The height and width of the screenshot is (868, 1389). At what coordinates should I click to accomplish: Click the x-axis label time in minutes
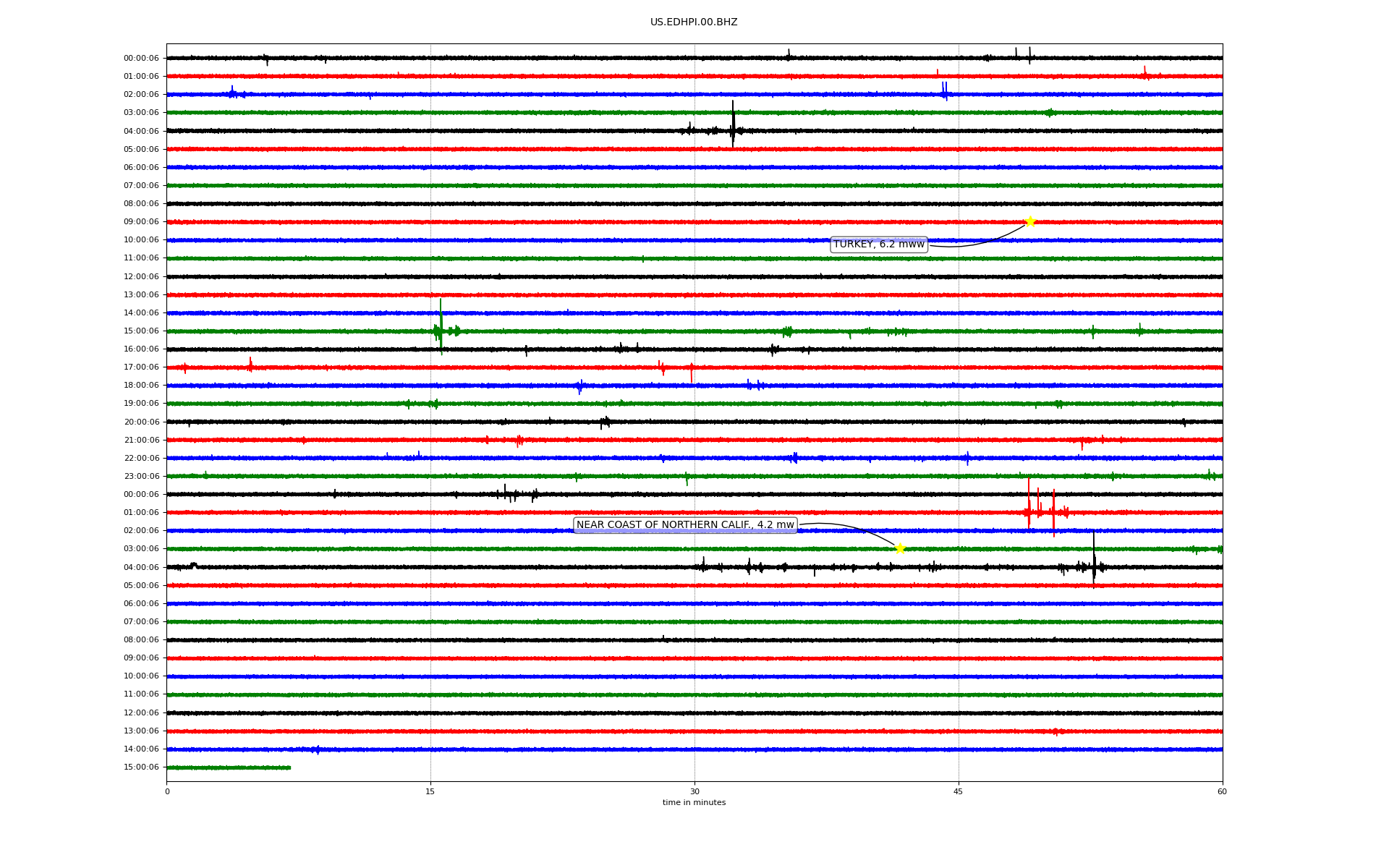click(x=694, y=802)
